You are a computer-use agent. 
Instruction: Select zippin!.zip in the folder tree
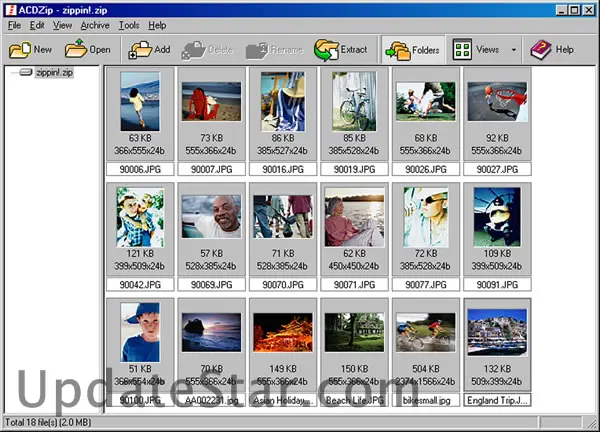click(x=55, y=73)
